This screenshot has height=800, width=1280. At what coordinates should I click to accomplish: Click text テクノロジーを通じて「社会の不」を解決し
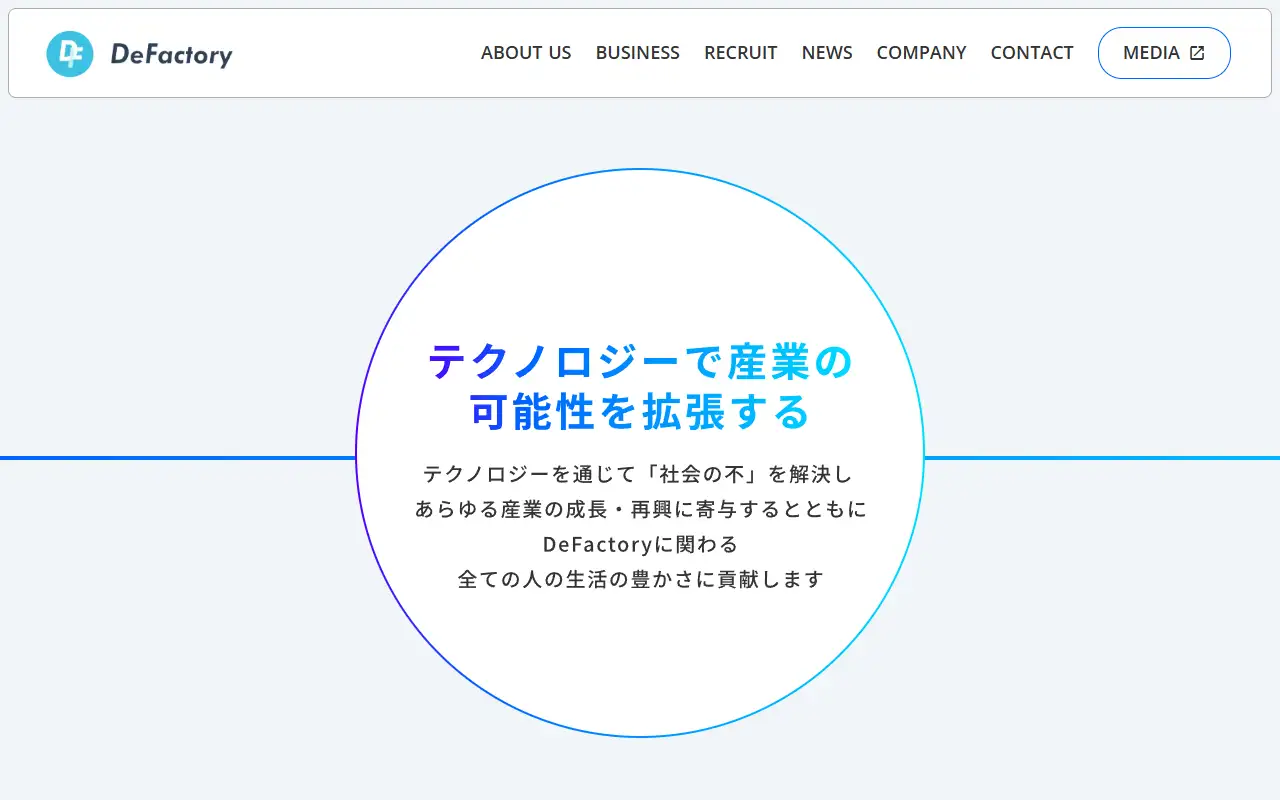[x=638, y=474]
